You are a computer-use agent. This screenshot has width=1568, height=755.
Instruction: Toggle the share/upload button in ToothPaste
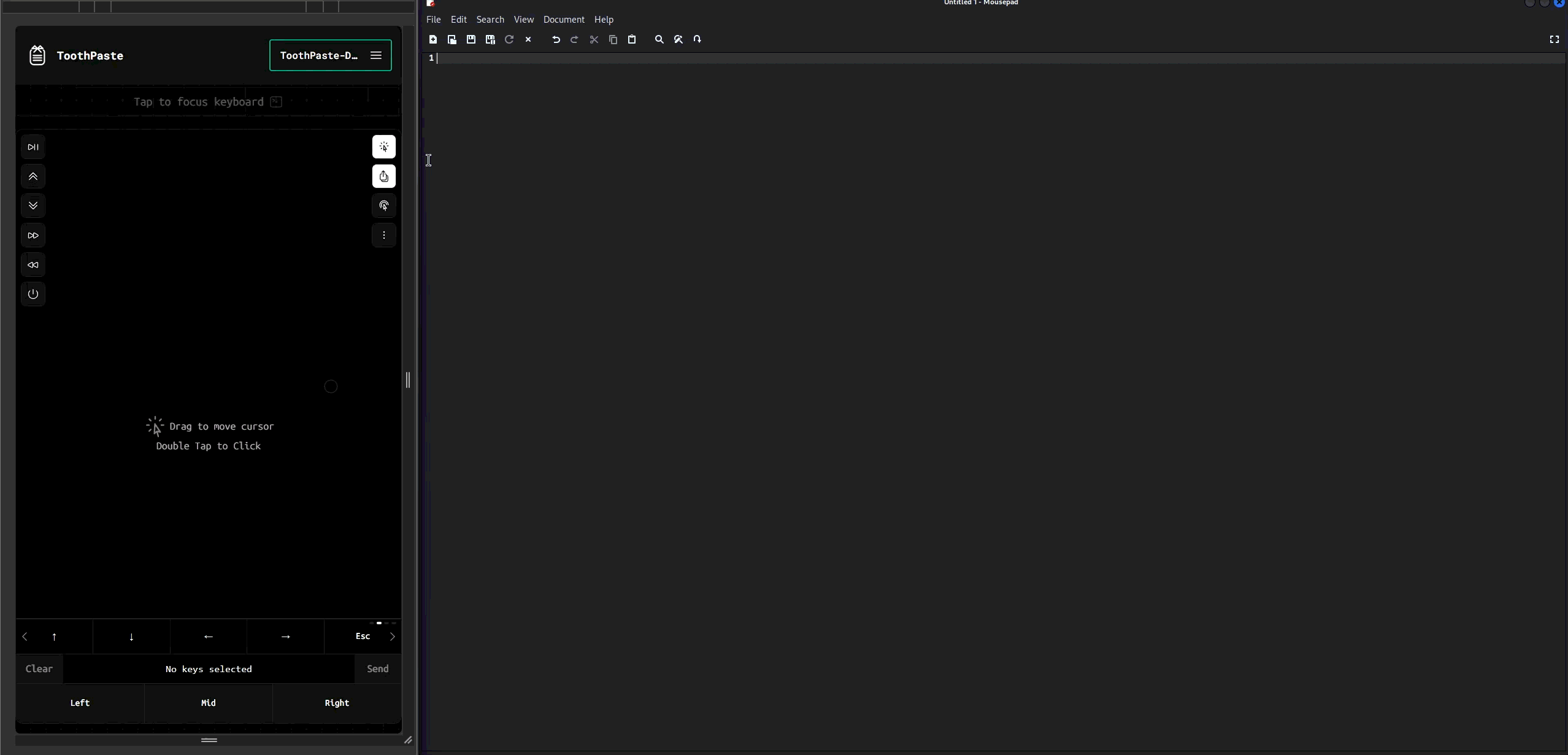(x=384, y=177)
